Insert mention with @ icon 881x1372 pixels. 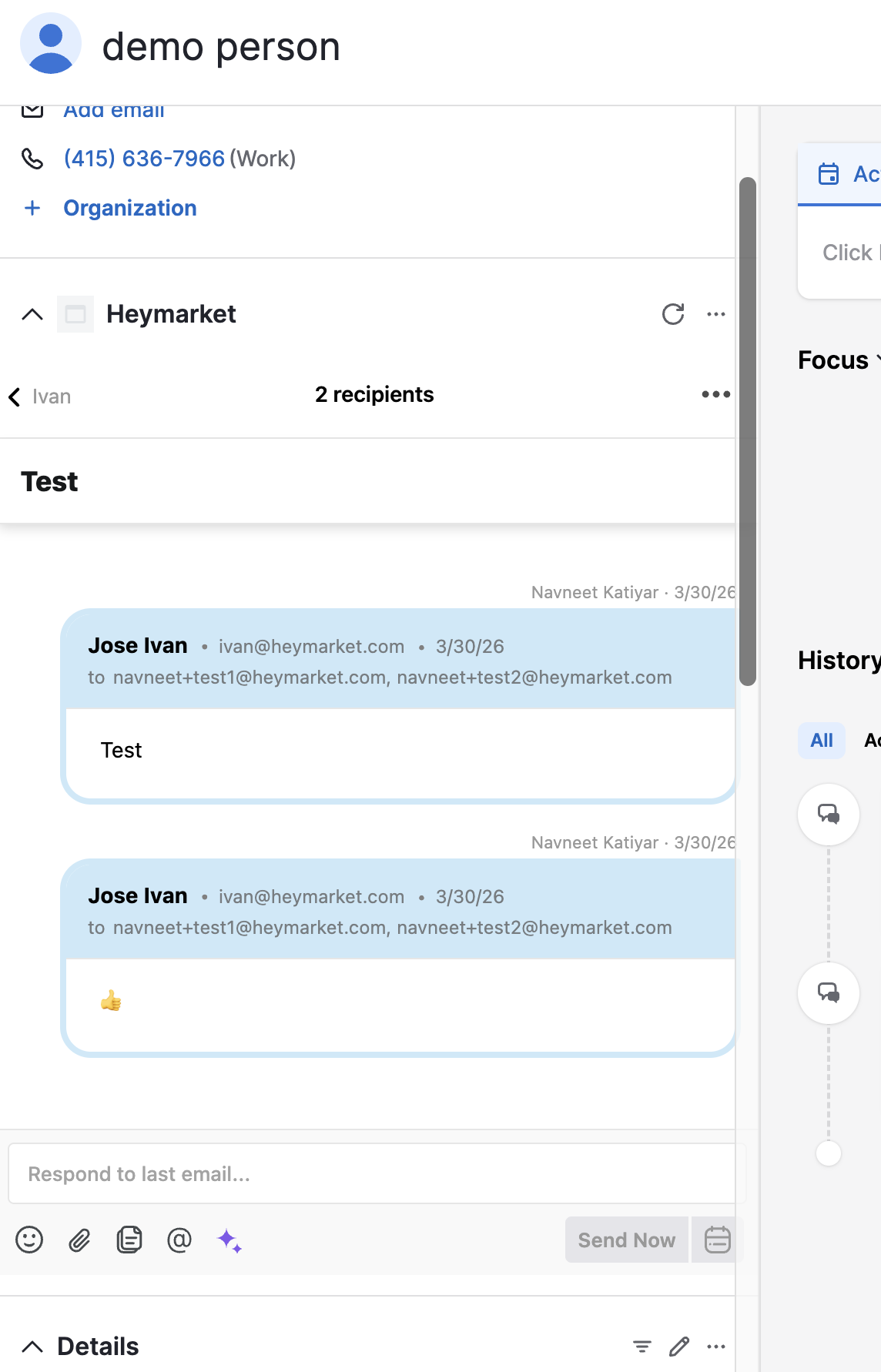coord(179,1240)
